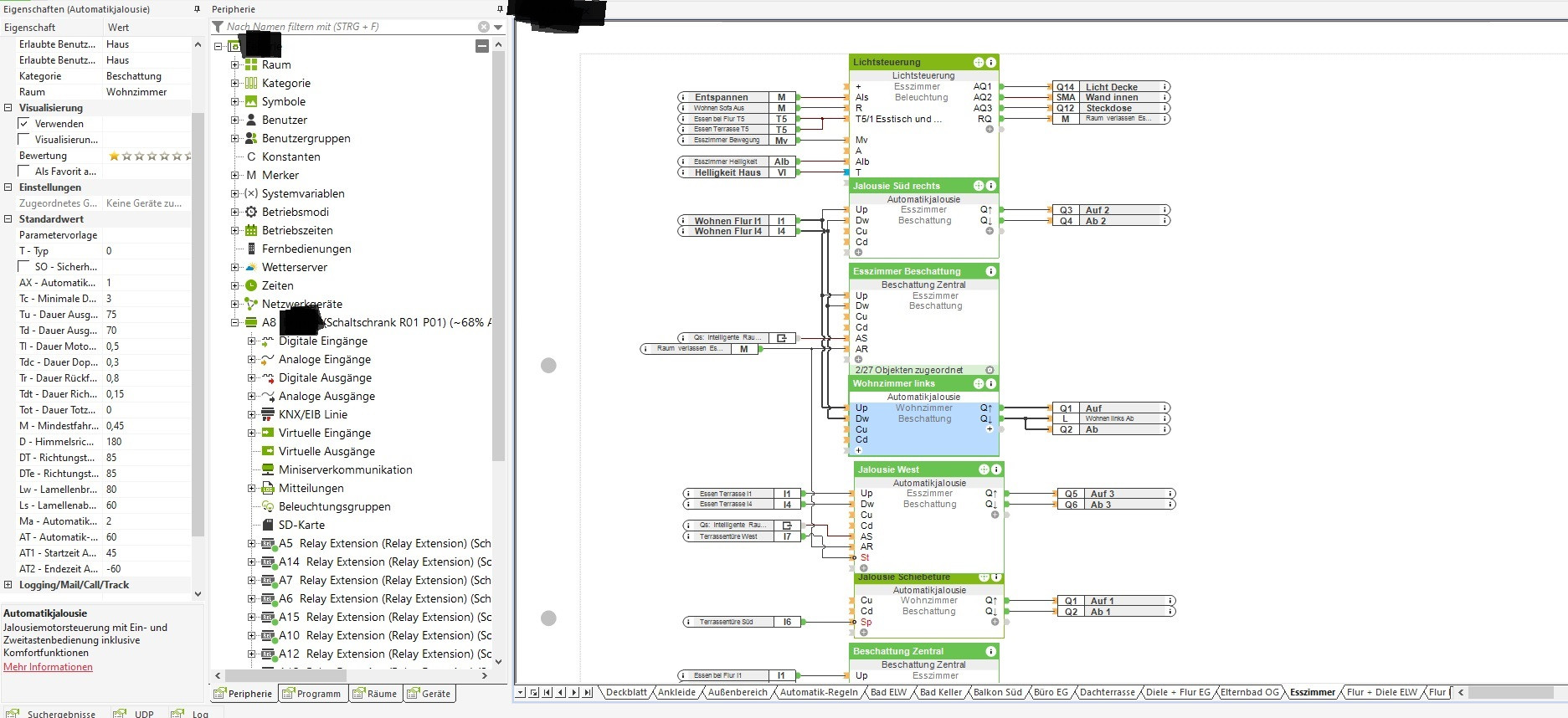Set the Bewertung star rating
1568x718 pixels.
tap(149, 156)
